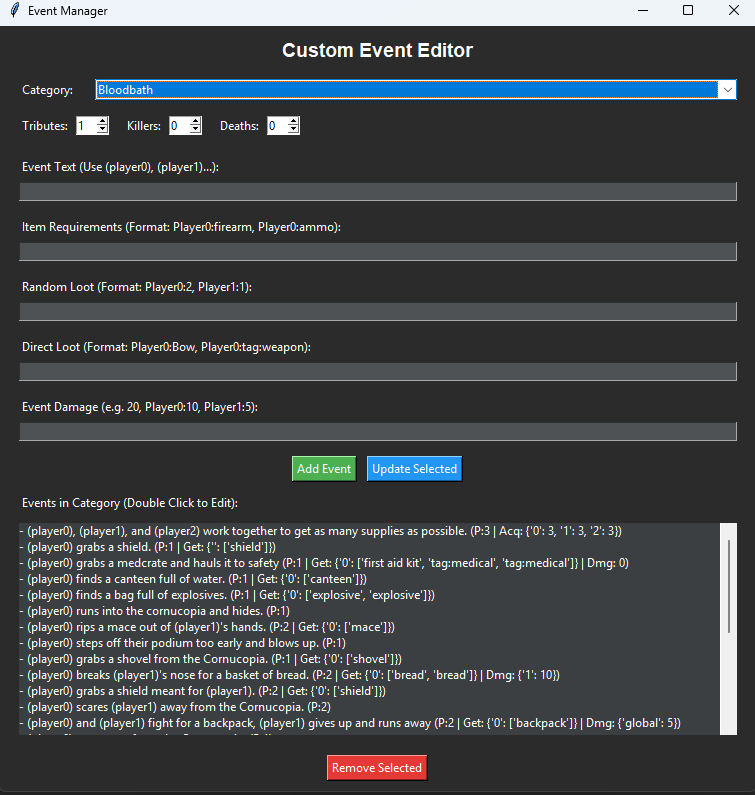This screenshot has width=755, height=795.
Task: Decrease the Tributes spinner value
Action: click(102, 130)
